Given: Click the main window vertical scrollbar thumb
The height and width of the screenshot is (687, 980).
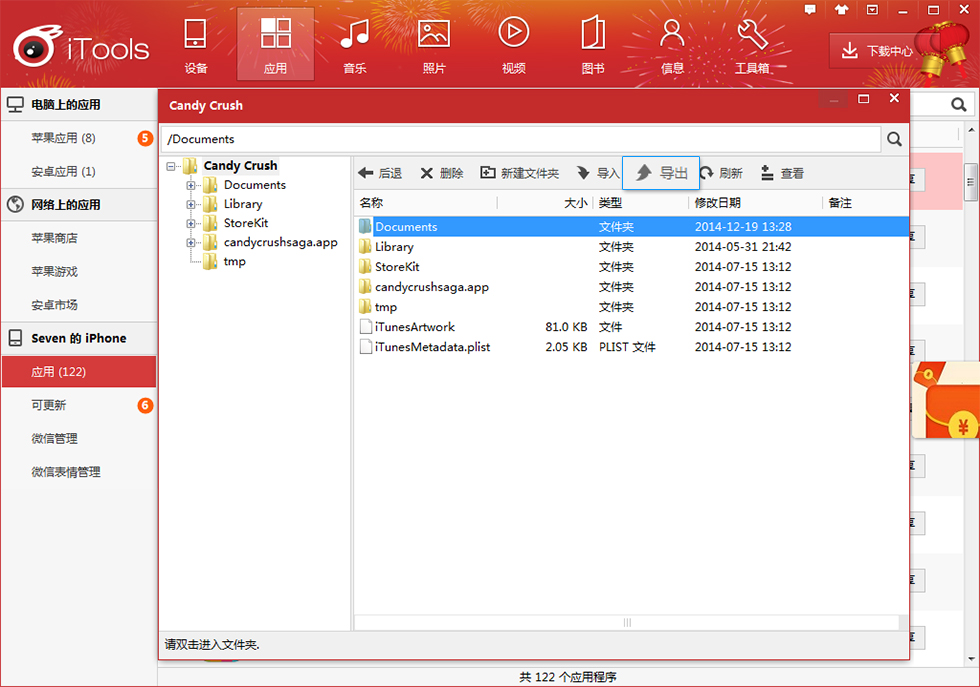Looking at the screenshot, I should (x=971, y=182).
